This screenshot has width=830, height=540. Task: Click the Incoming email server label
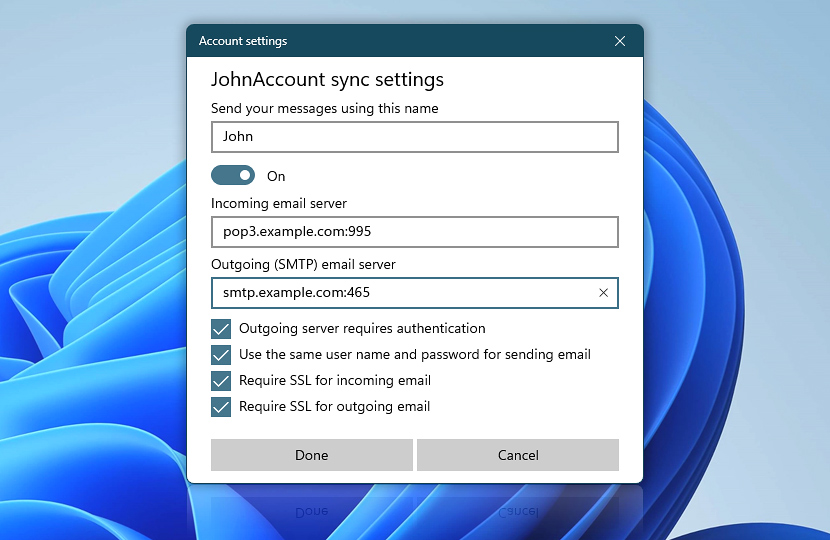tap(279, 203)
